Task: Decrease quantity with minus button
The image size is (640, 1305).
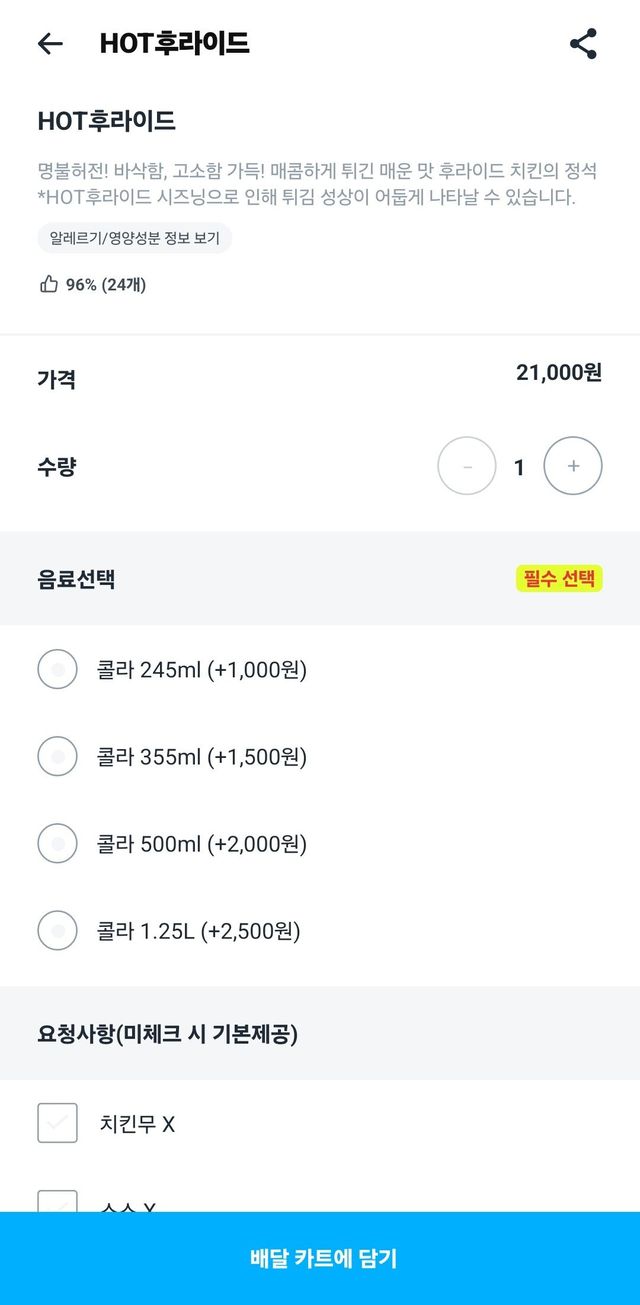Action: [x=467, y=466]
